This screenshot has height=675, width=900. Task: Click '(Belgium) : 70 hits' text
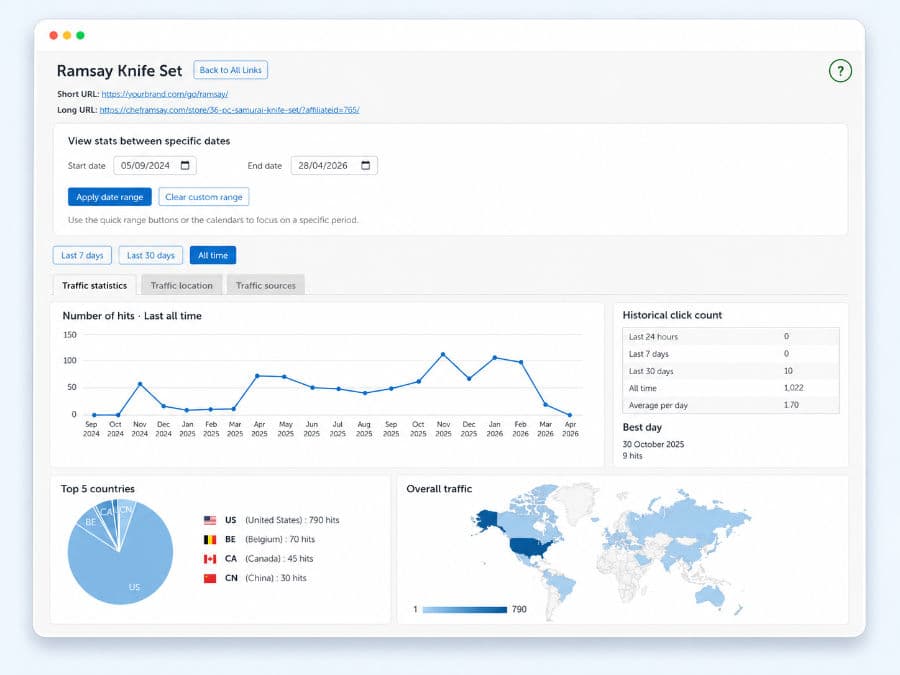coord(280,540)
